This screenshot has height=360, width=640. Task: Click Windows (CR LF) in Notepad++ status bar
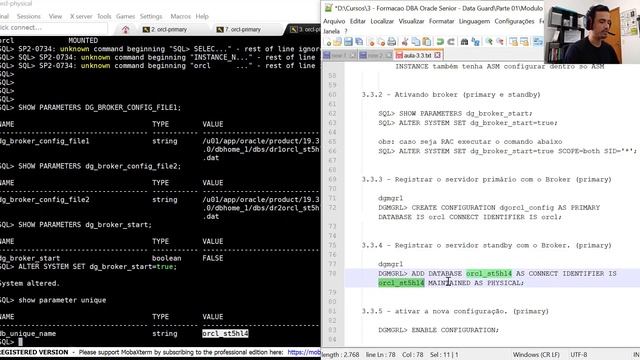[536, 355]
